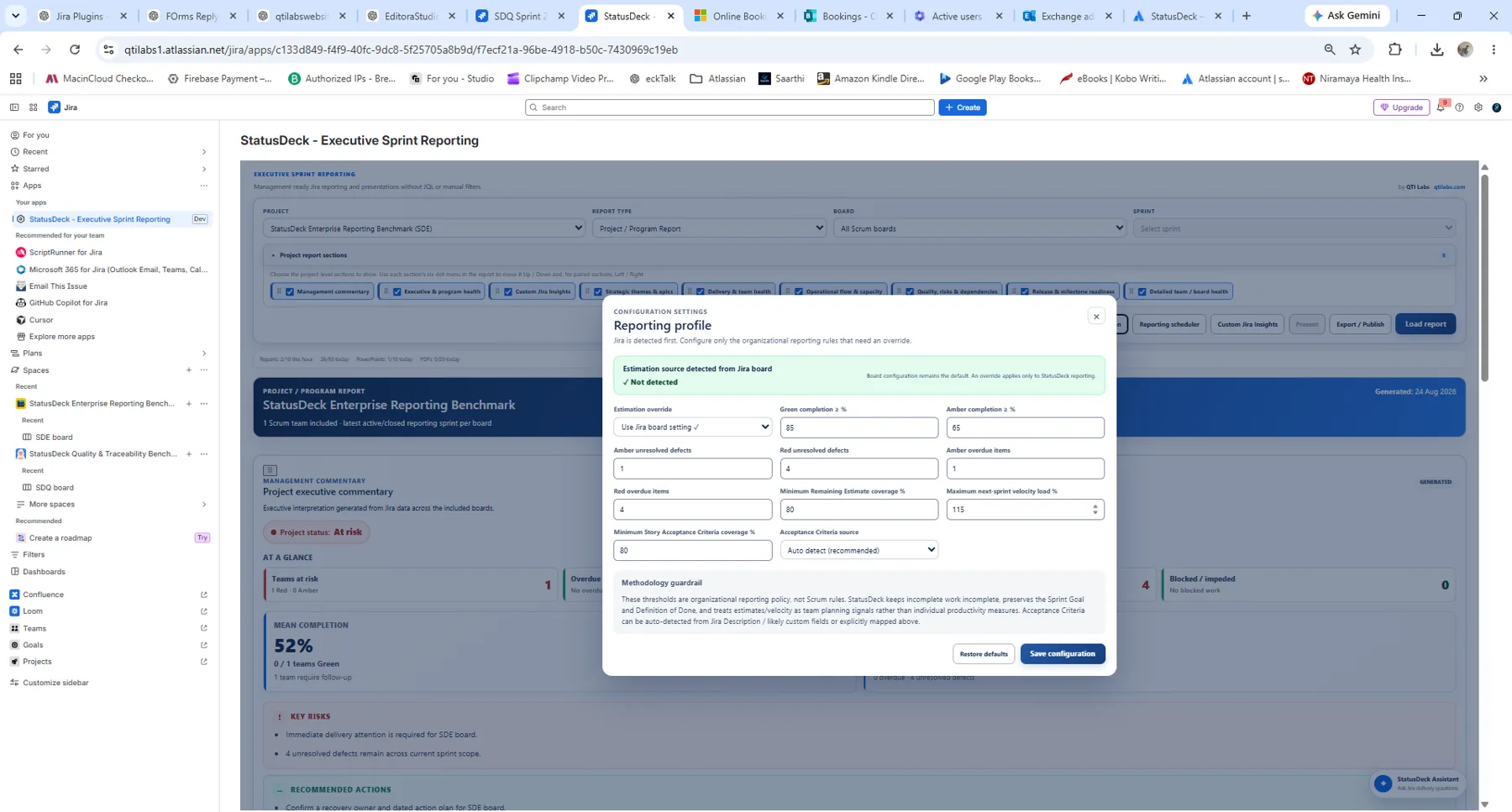
Task: Adjust Maximum next-sprint velocity load stepper
Action: tap(1095, 510)
